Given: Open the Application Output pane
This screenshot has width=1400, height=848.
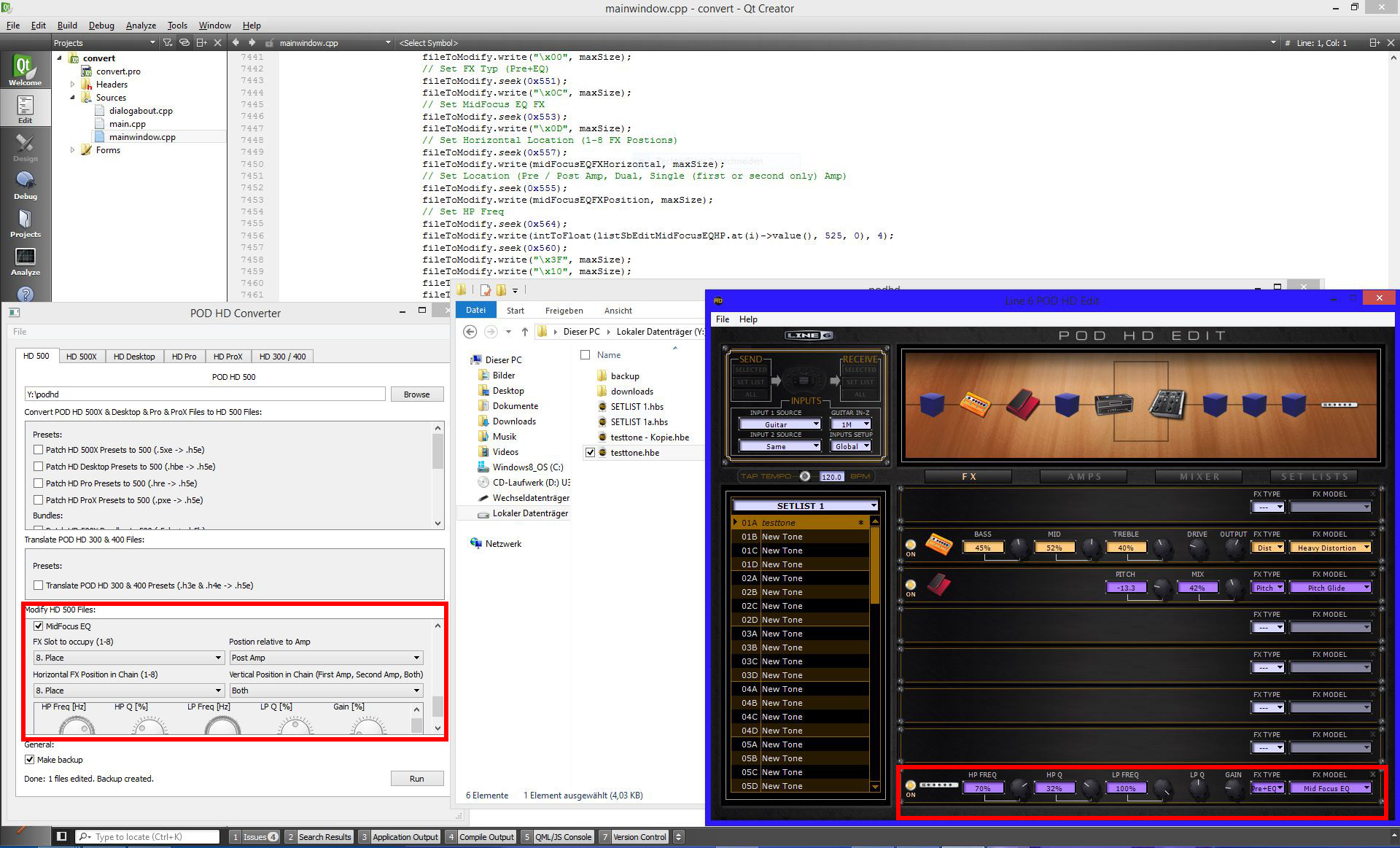Looking at the screenshot, I should 399,837.
